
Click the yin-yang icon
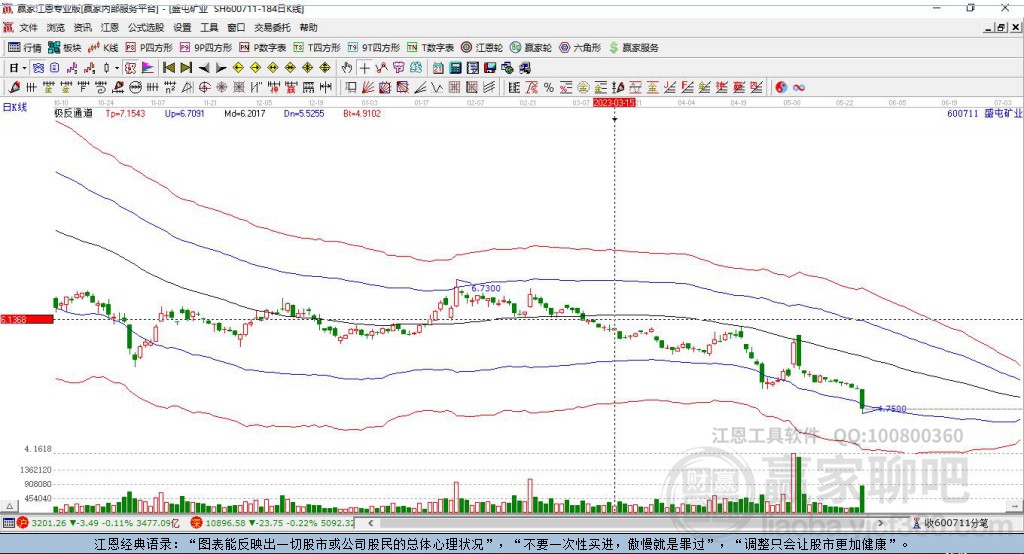[x=781, y=88]
